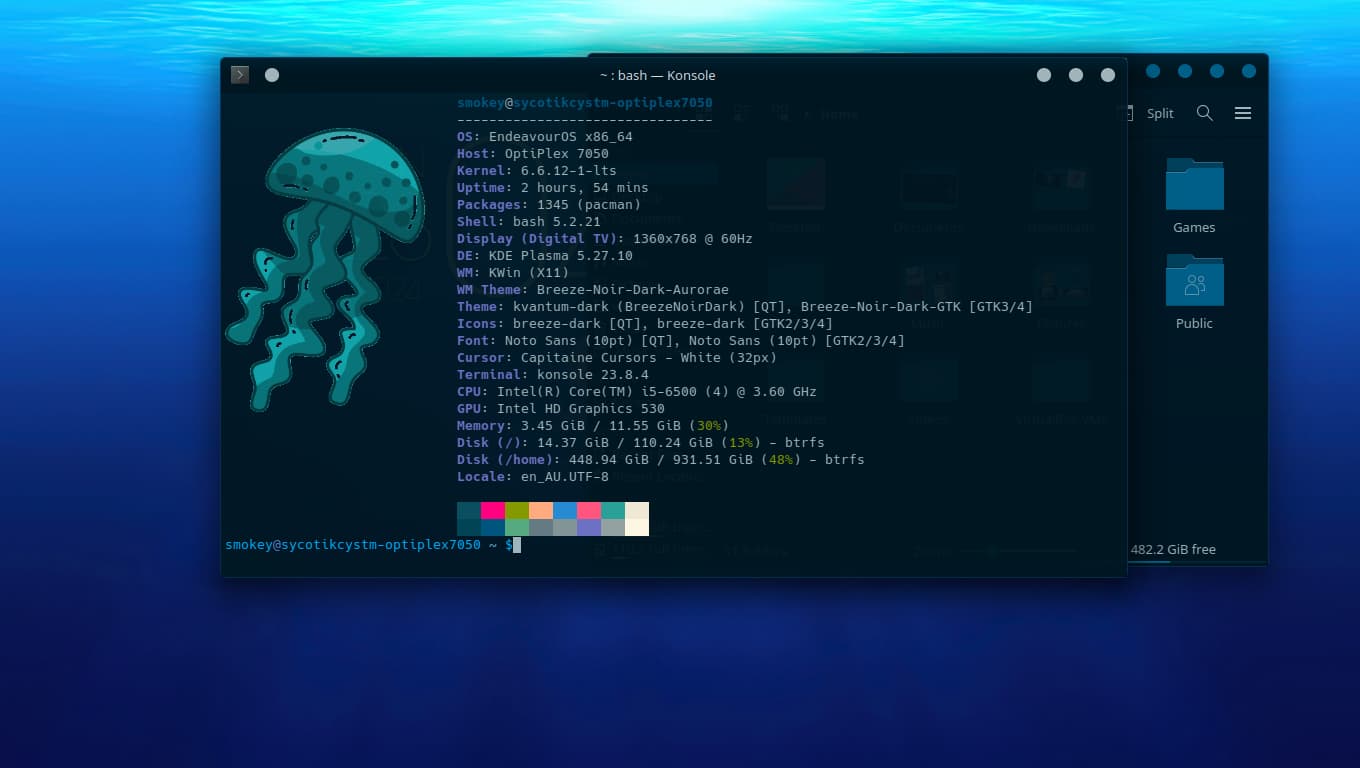
Task: Open the Games folder in Dolphin
Action: pos(1194,195)
